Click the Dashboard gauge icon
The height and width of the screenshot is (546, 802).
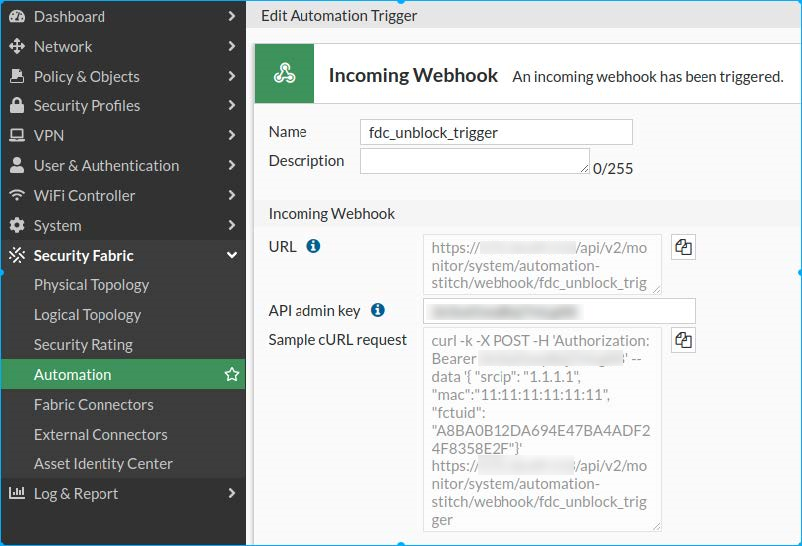17,17
